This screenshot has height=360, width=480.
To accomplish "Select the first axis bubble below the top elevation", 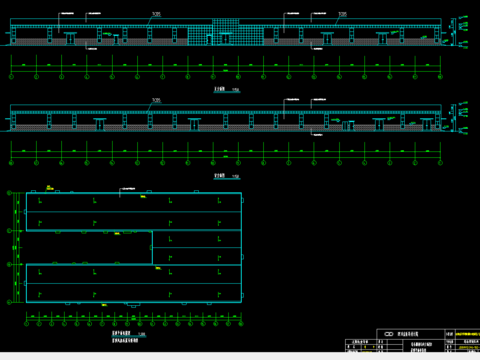I will tap(11, 77).
